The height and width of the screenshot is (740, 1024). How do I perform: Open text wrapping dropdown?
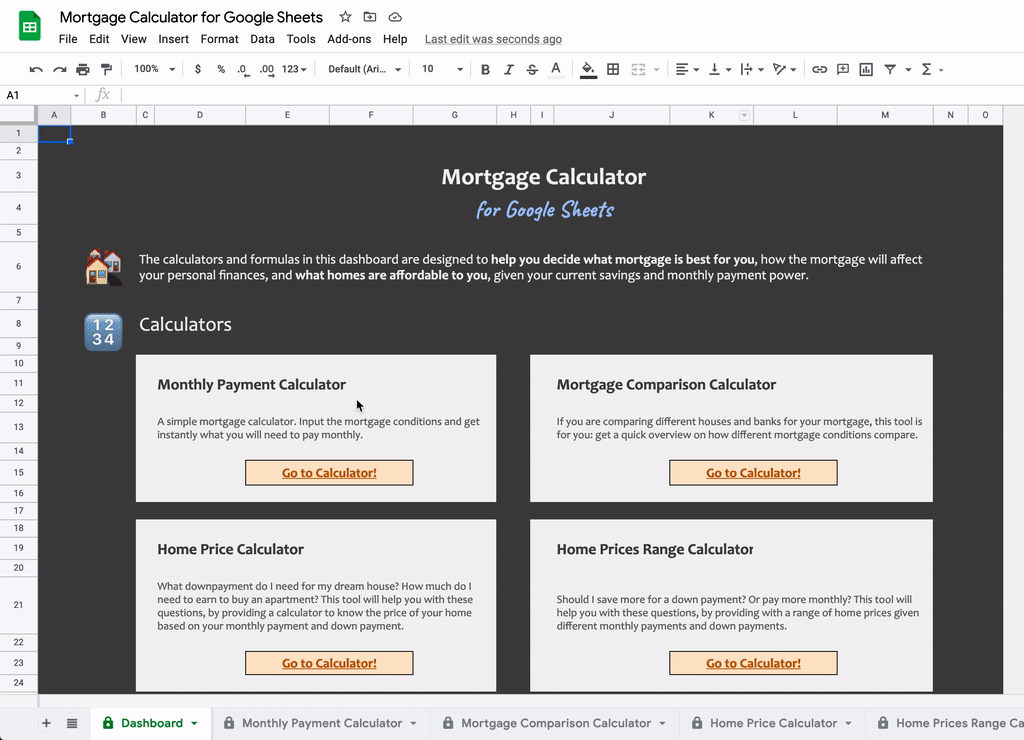pos(752,69)
